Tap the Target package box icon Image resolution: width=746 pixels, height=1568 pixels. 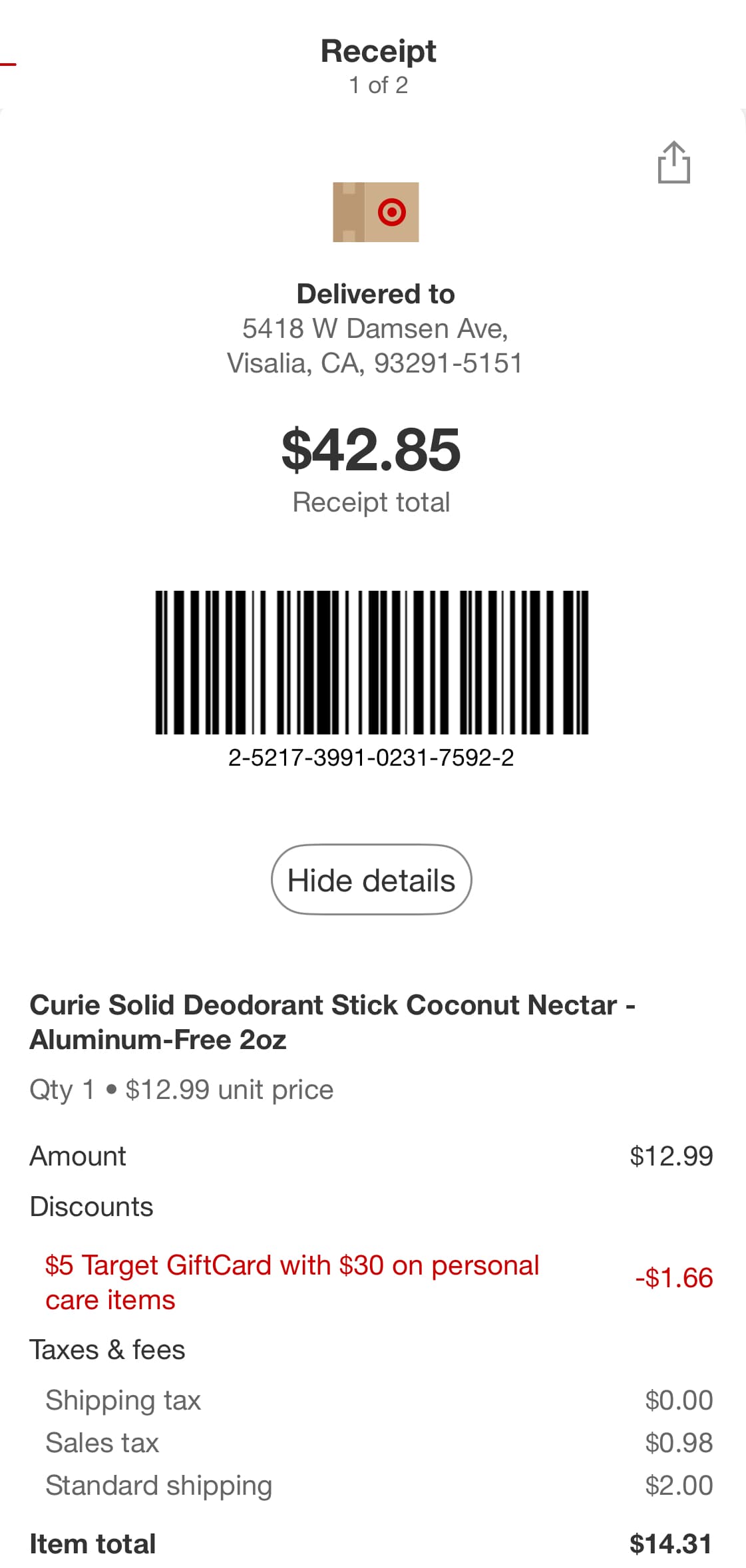click(376, 212)
